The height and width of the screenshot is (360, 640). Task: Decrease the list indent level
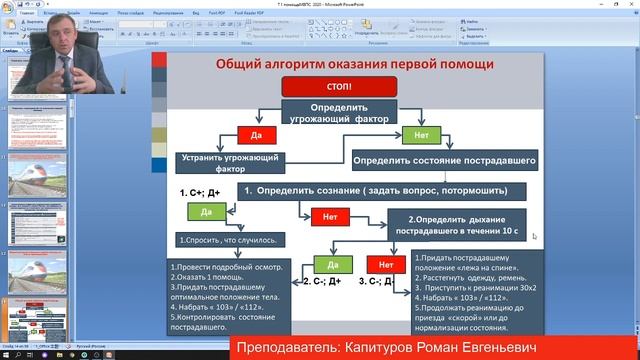(x=222, y=24)
